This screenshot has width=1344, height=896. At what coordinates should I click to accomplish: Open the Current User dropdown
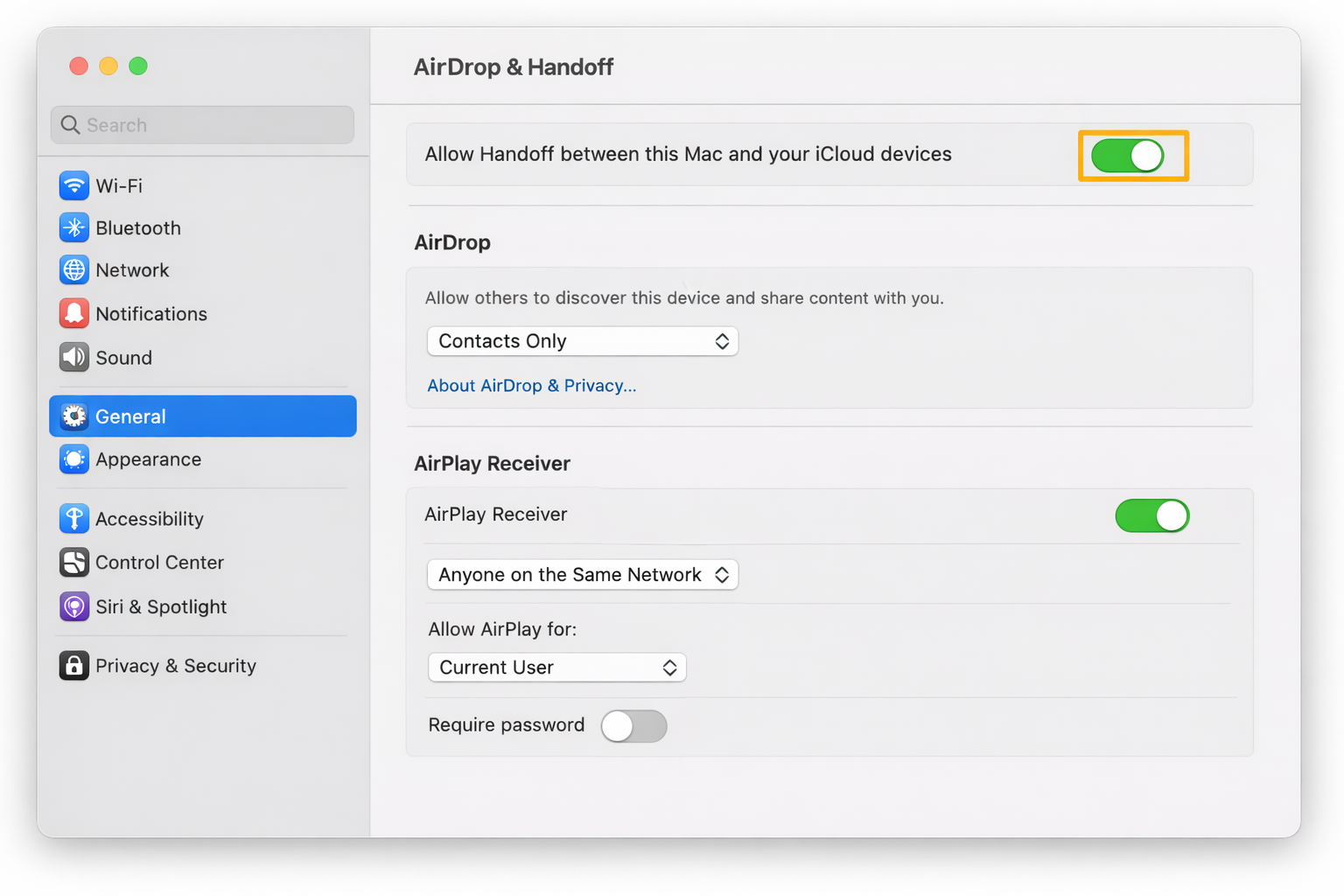[x=557, y=668]
